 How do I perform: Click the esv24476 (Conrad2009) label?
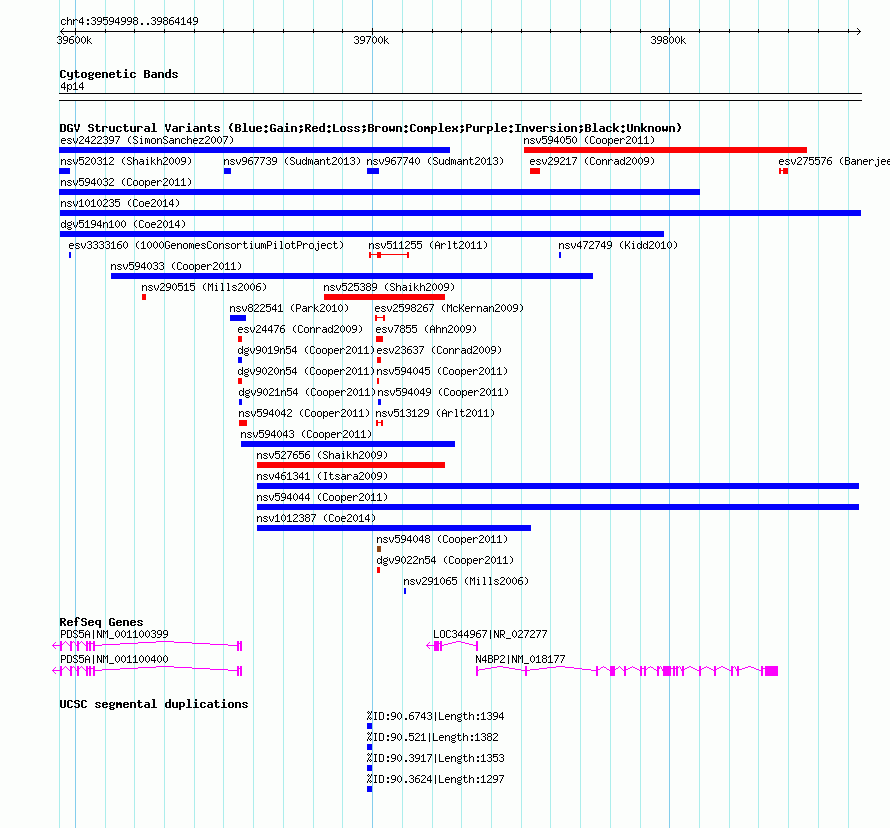click(300, 329)
